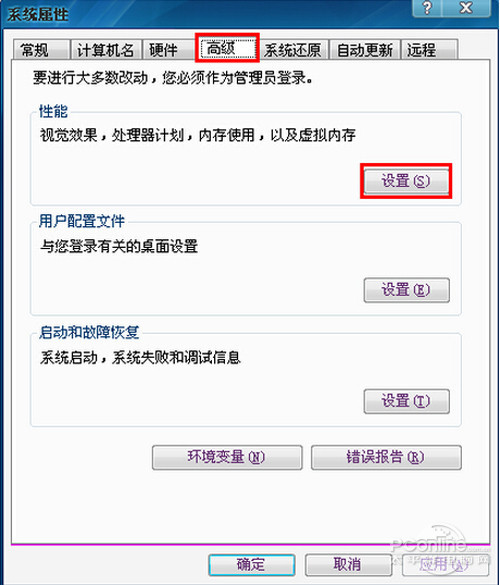This screenshot has height=585, width=500.
Task: Confirm with the 确定 button
Action: 251,564
